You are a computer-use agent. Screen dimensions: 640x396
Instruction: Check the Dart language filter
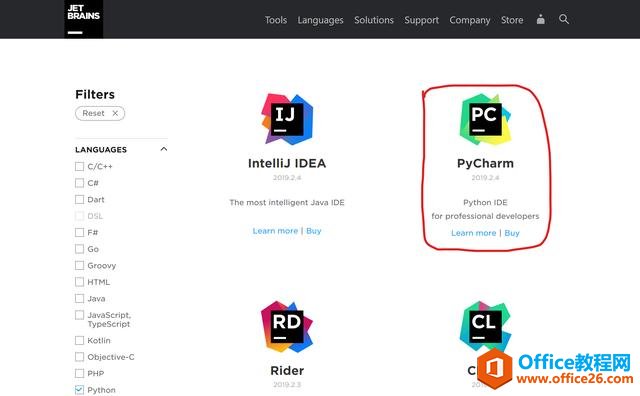click(80, 200)
